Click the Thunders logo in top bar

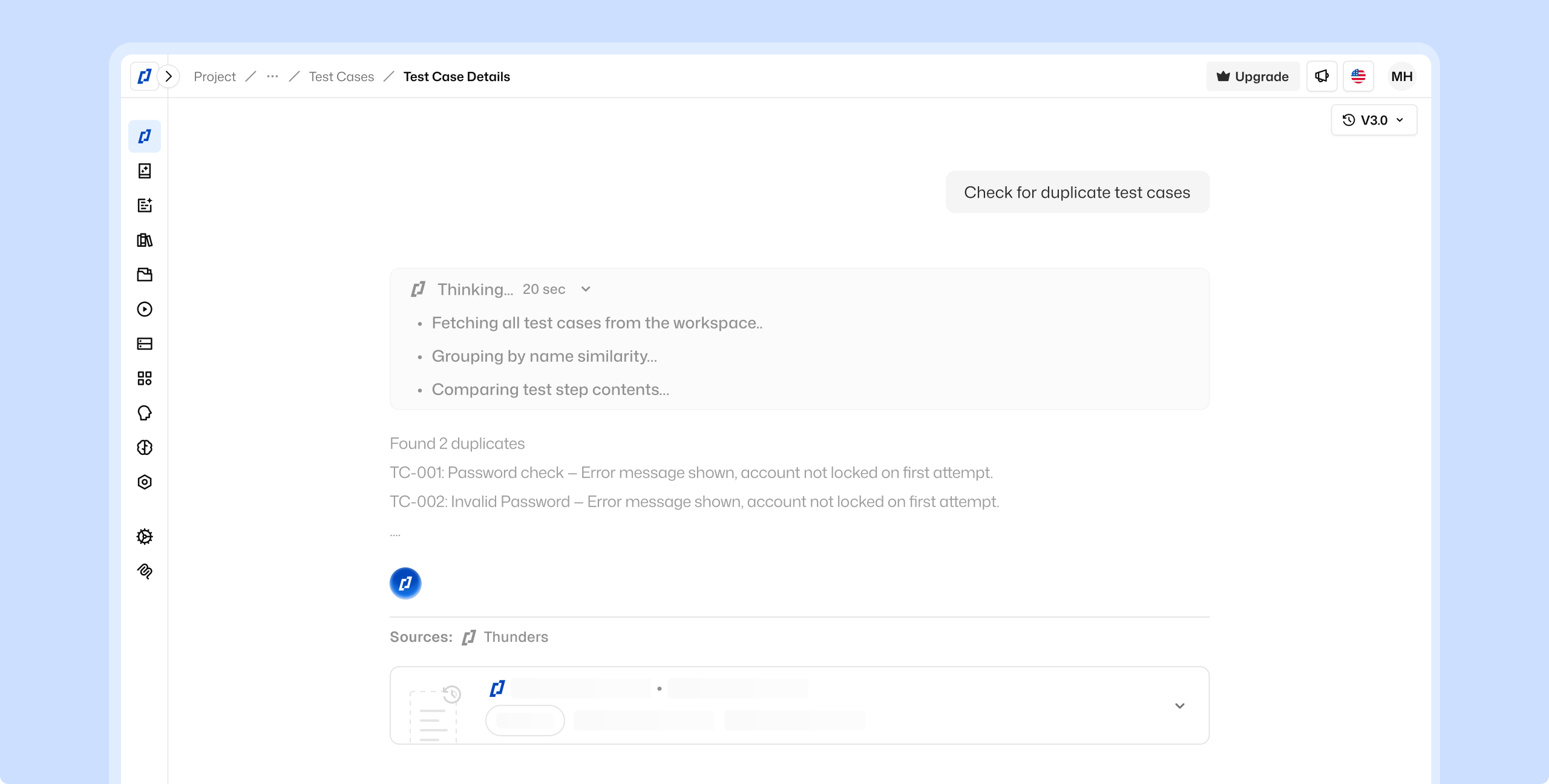(144, 76)
